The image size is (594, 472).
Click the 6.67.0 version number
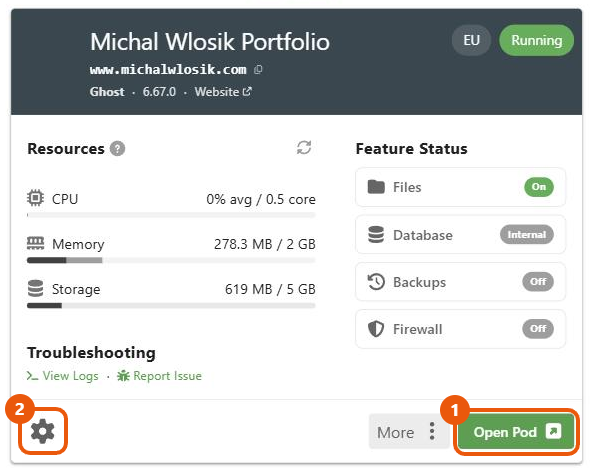click(159, 92)
